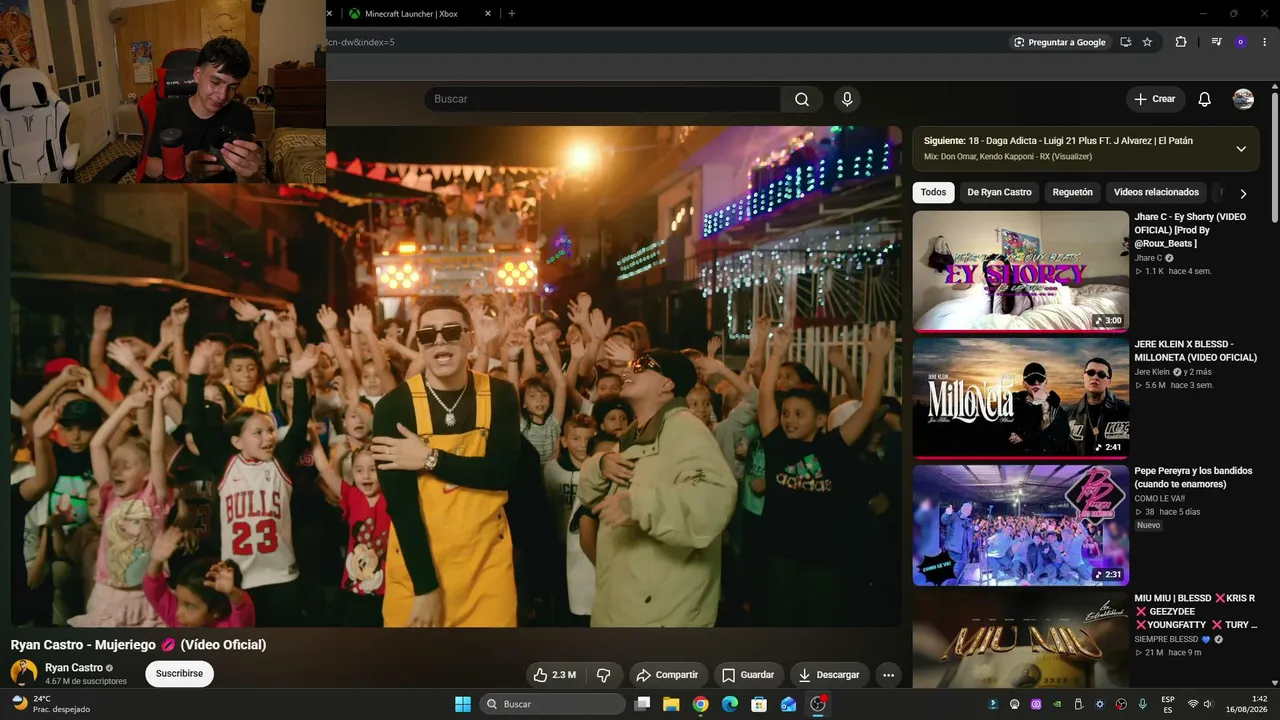Viewport: 1280px width, 720px height.
Task: Dislike the Mujeriego video
Action: (x=603, y=675)
